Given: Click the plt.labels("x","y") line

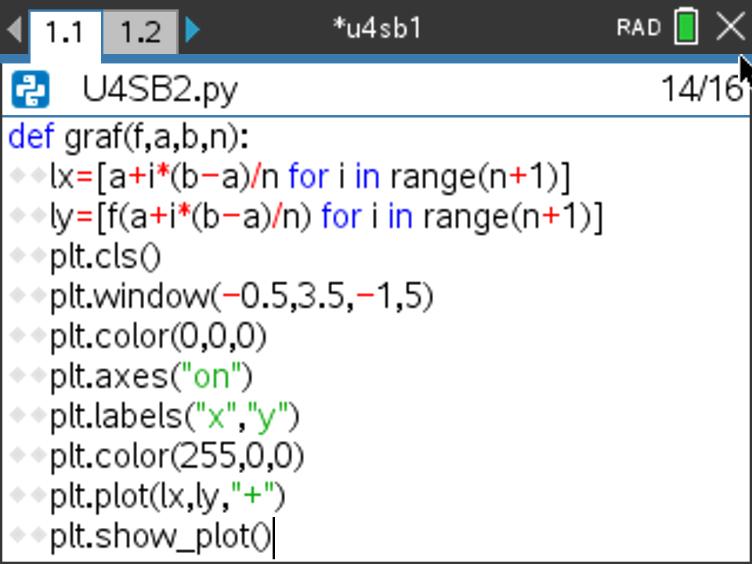Looking at the screenshot, I should point(174,417).
